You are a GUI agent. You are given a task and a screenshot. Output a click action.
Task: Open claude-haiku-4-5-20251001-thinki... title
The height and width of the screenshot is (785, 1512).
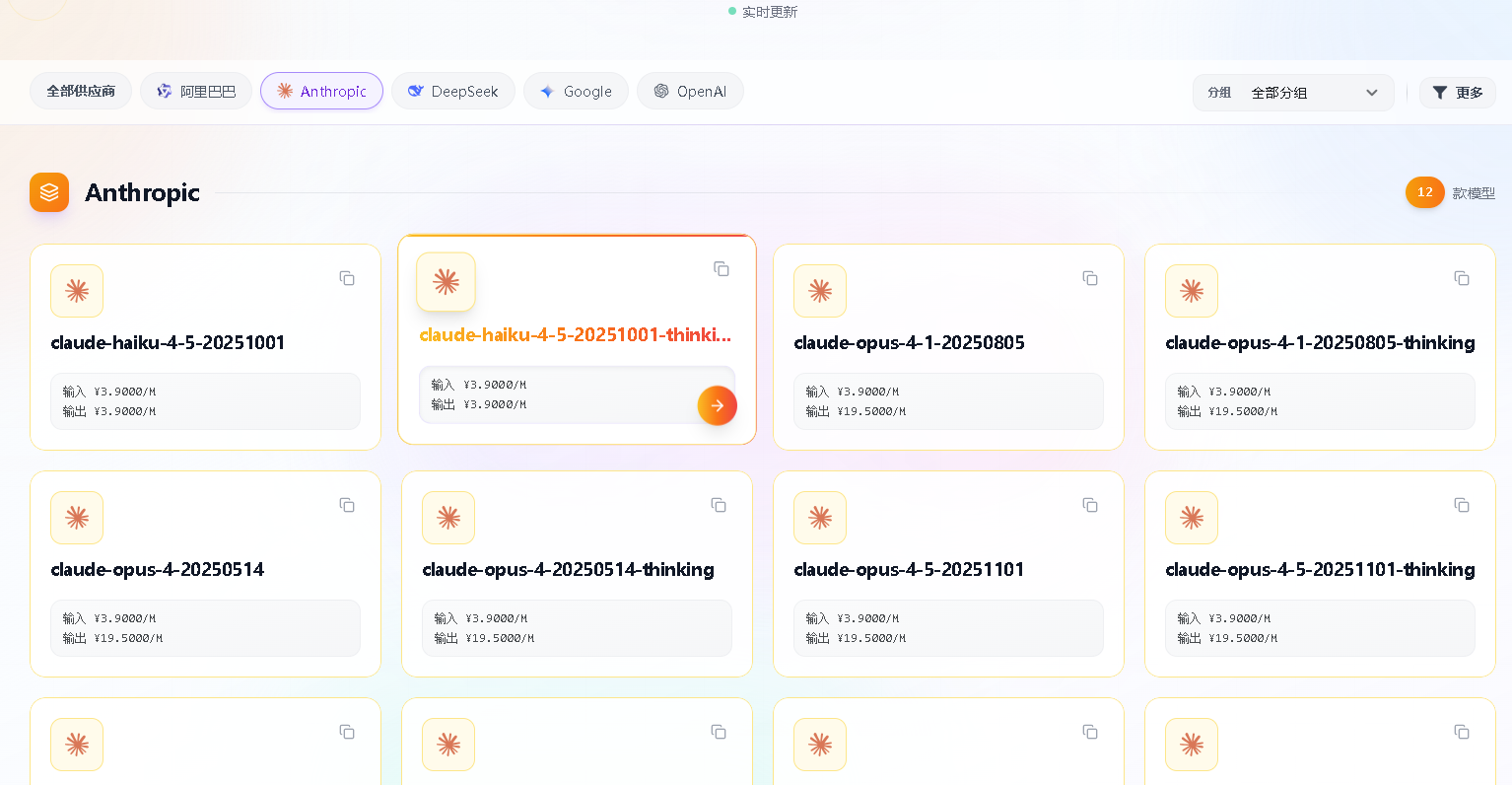576,334
